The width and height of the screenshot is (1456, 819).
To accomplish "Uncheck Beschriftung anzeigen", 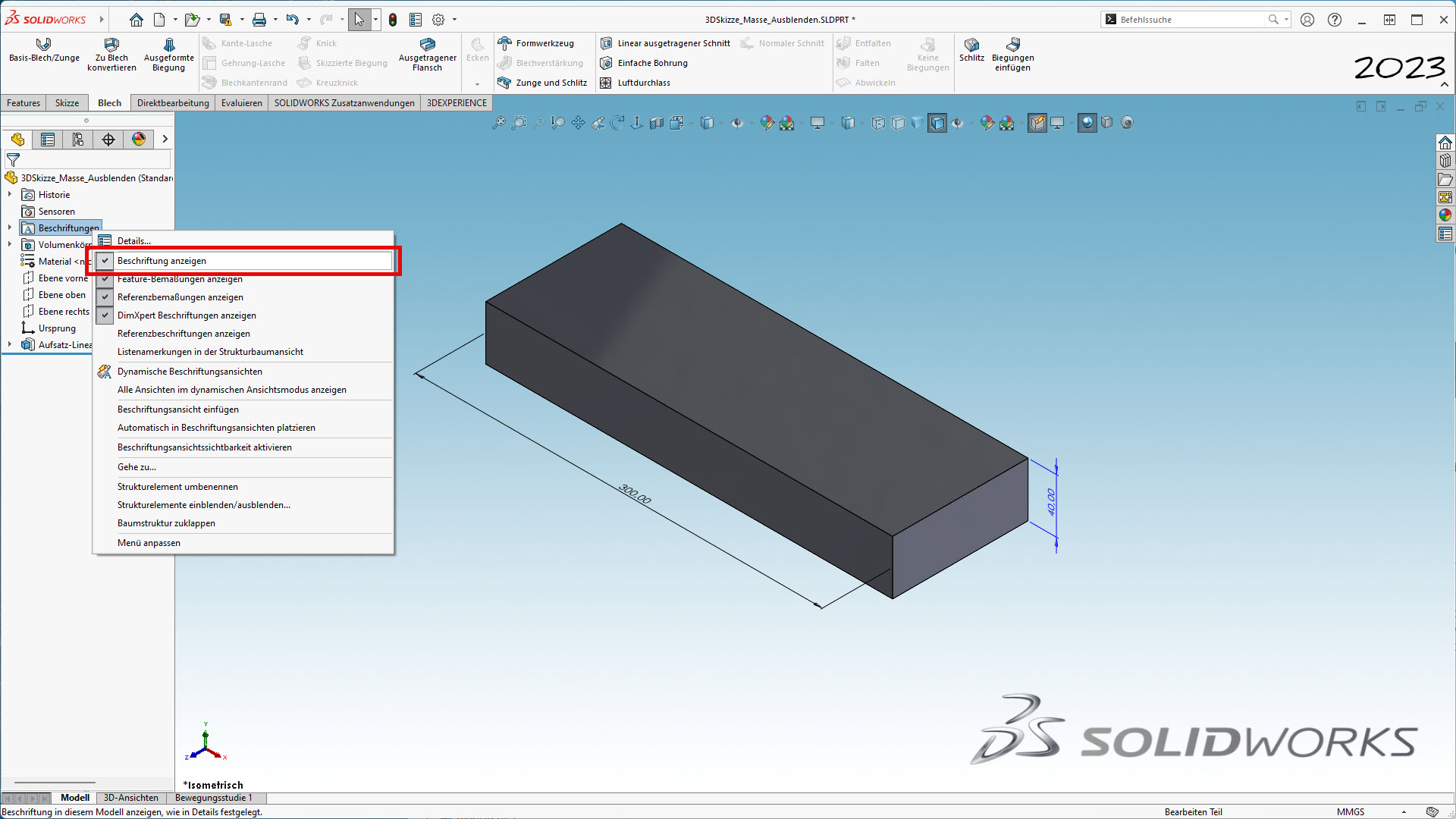I will point(243,261).
